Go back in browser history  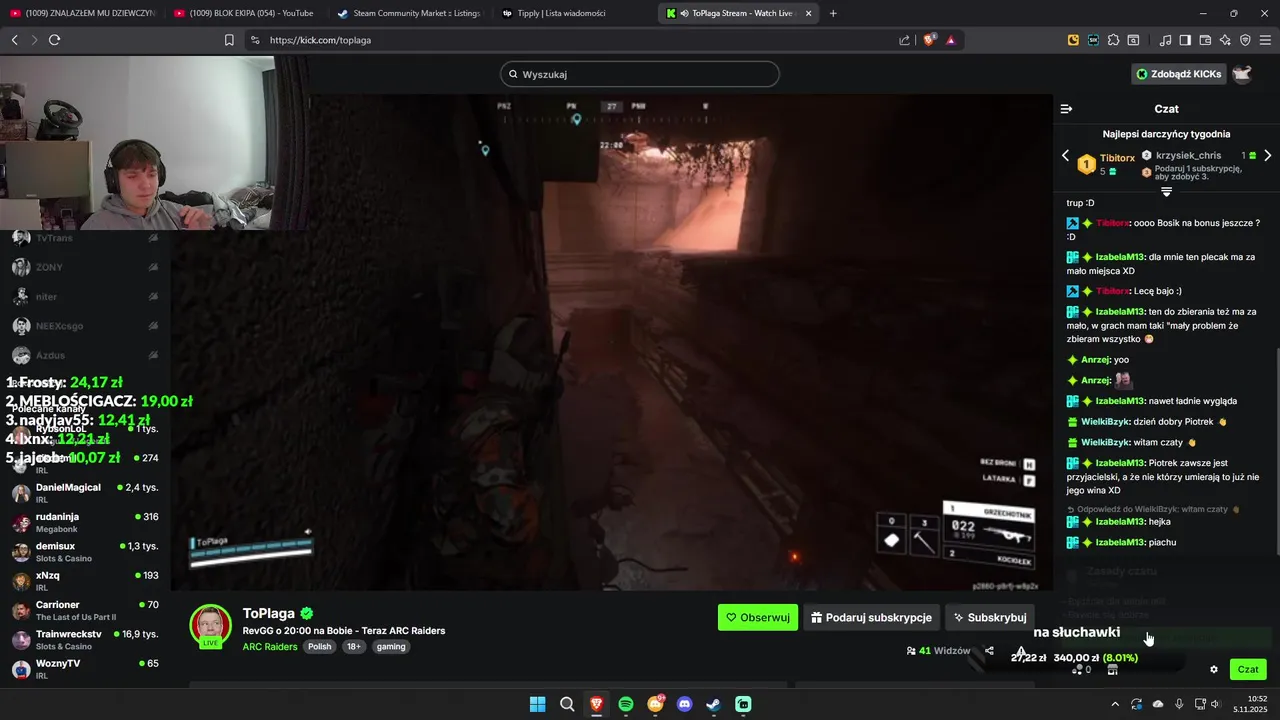pos(14,40)
